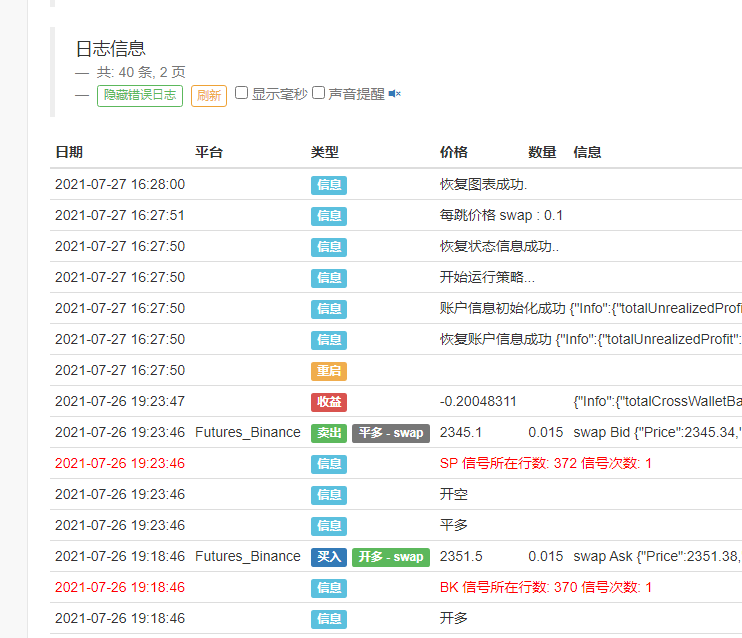Enable the 显示毫秒 checkbox
Screen dimensions: 742x638
pyautogui.click(x=242, y=93)
